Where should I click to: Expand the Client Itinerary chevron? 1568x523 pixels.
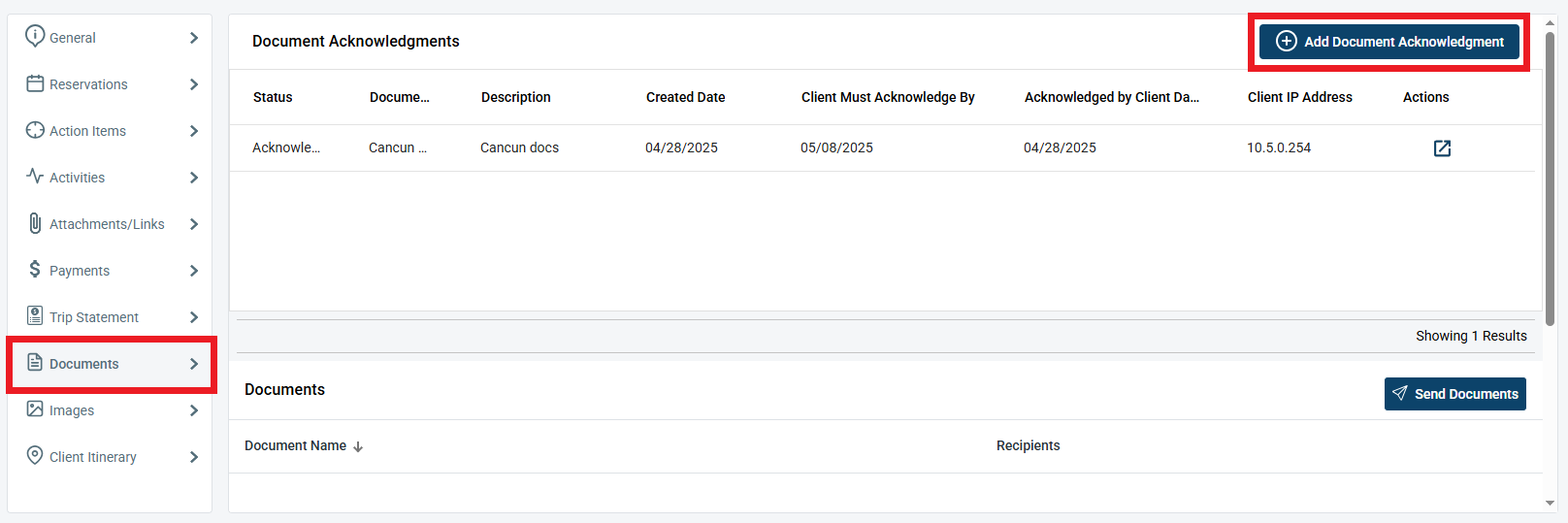pos(194,457)
